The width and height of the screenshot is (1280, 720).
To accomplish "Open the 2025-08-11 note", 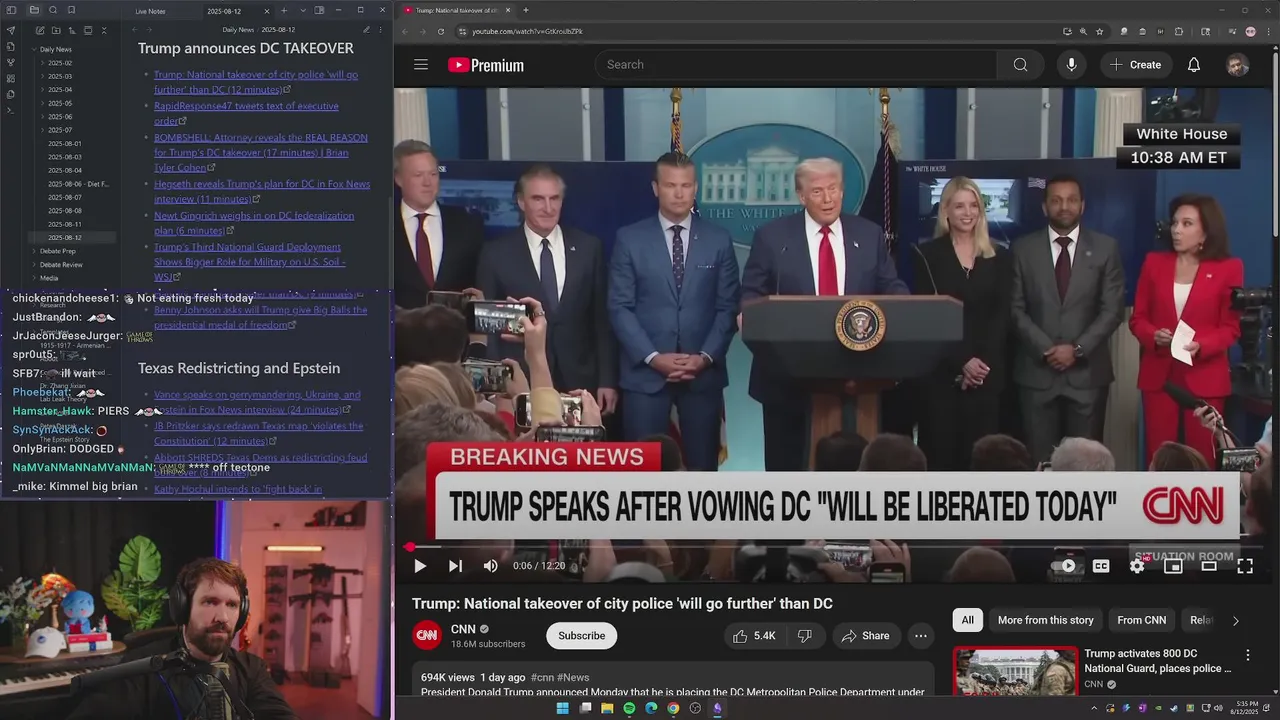I will [x=65, y=224].
